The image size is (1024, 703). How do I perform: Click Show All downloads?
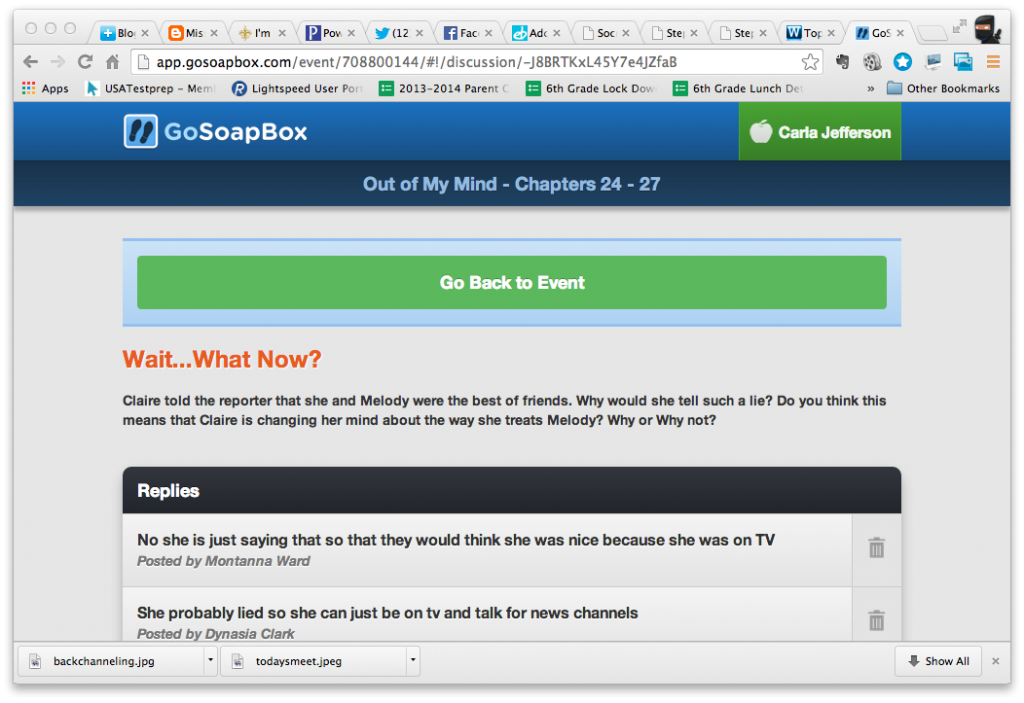(938, 661)
